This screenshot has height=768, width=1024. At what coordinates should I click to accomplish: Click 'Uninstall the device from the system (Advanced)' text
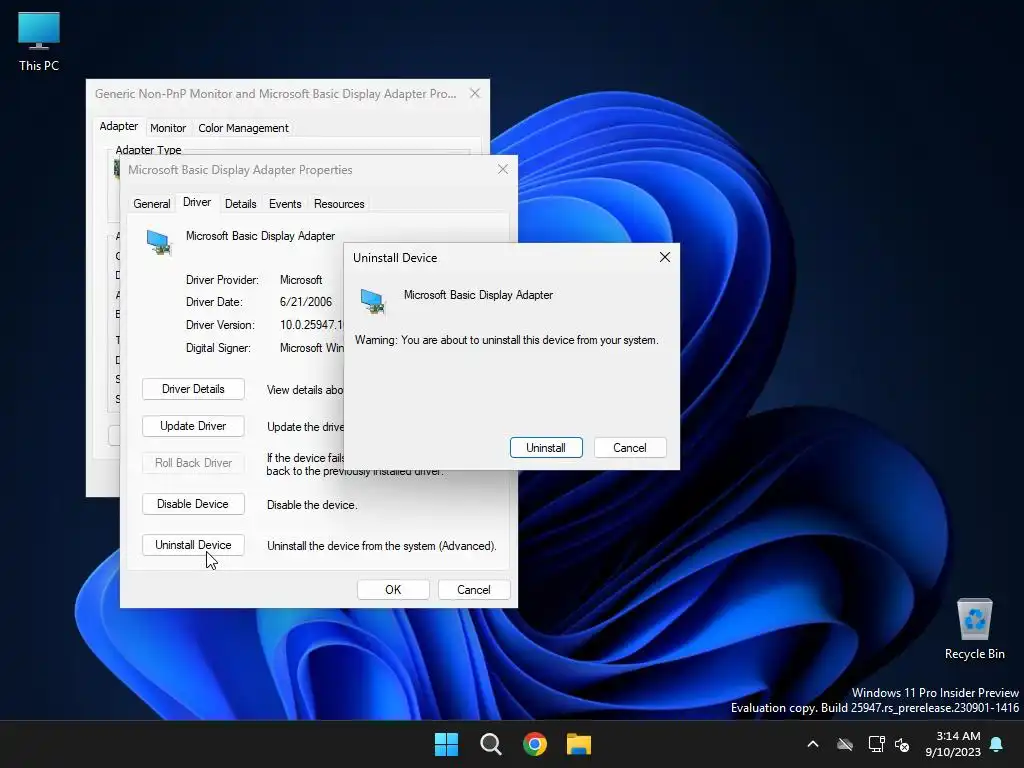[x=381, y=546]
